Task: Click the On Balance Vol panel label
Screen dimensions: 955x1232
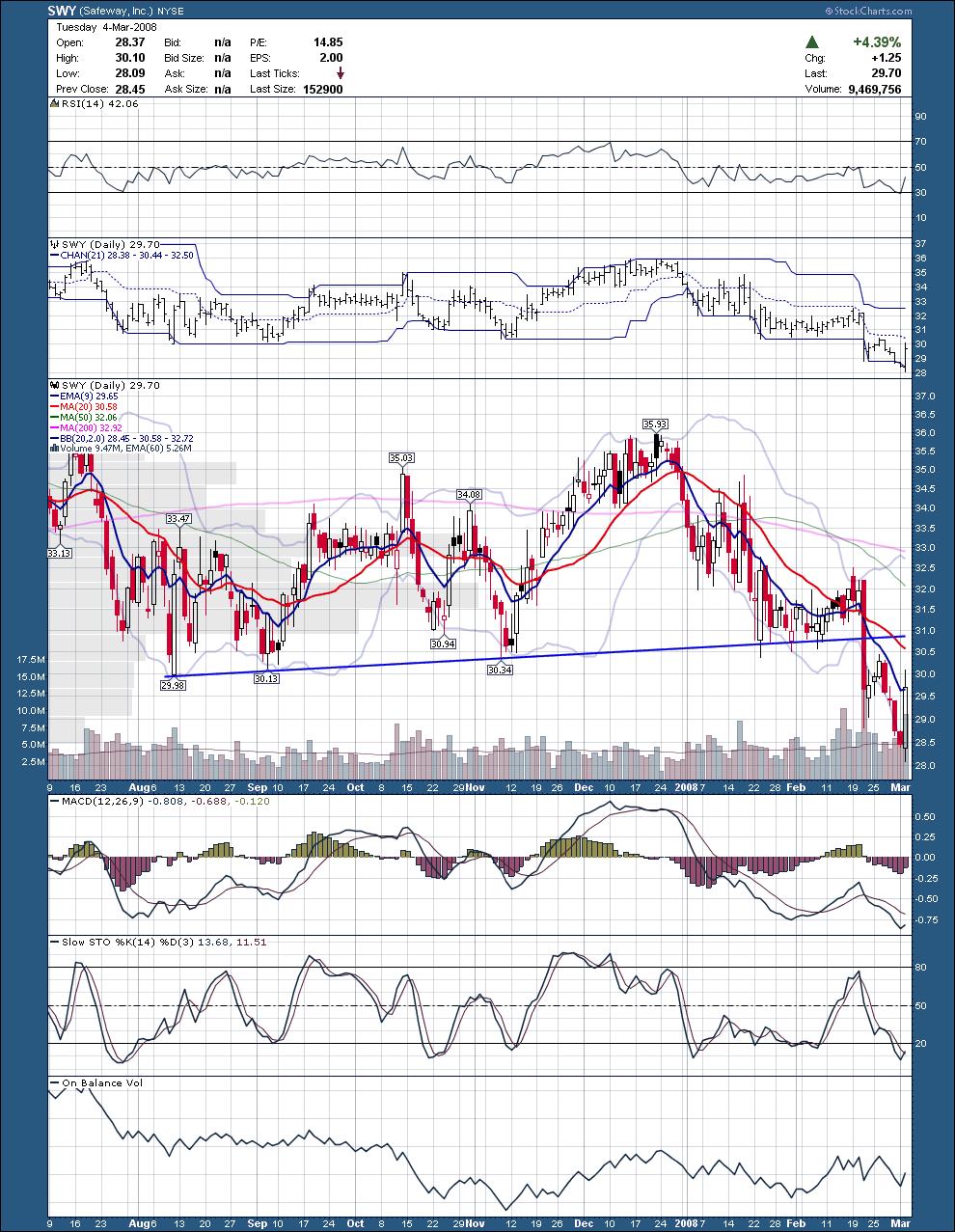Action: [102, 1082]
